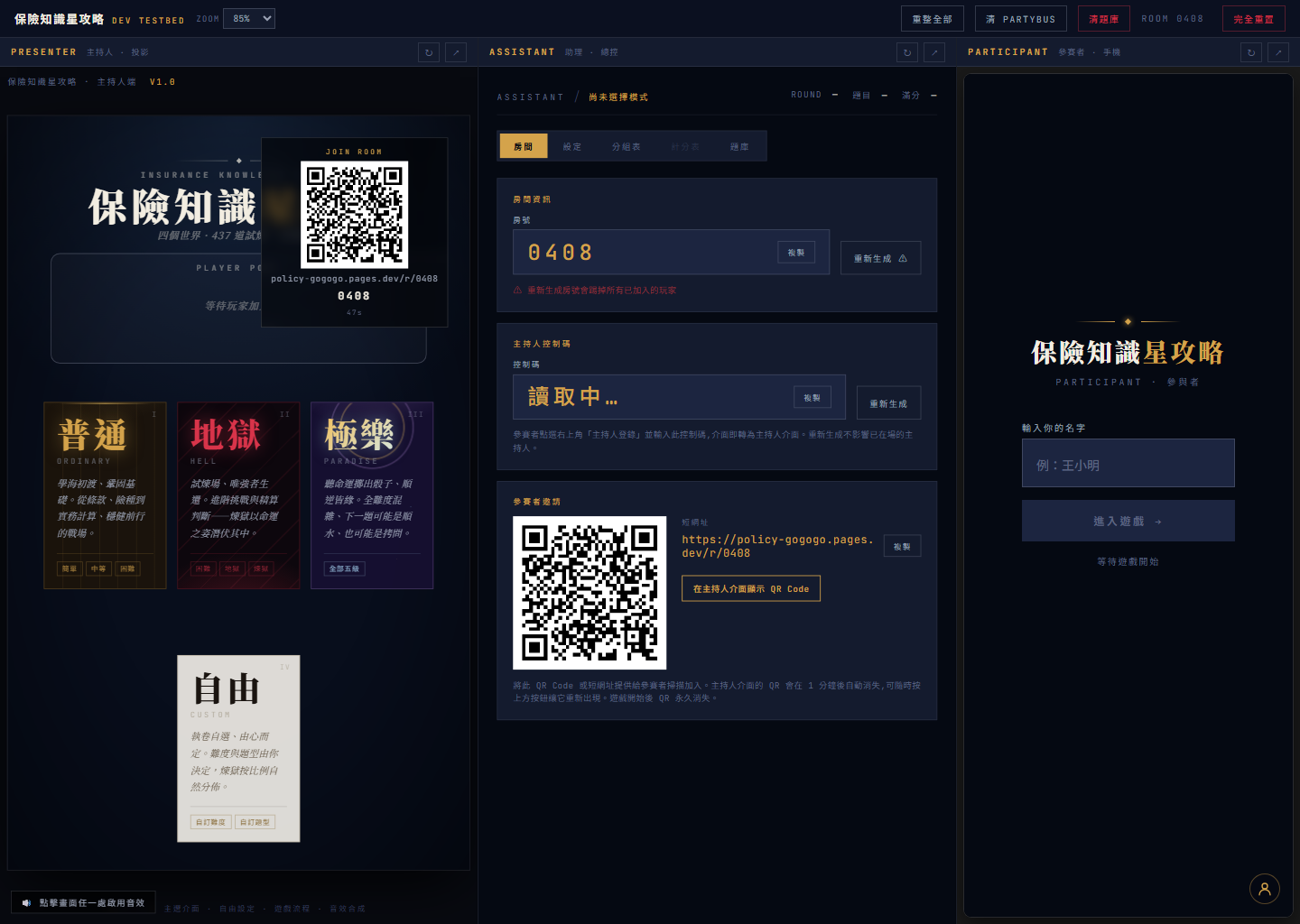Copy the host control code
The width and height of the screenshot is (1300, 924).
812,397
